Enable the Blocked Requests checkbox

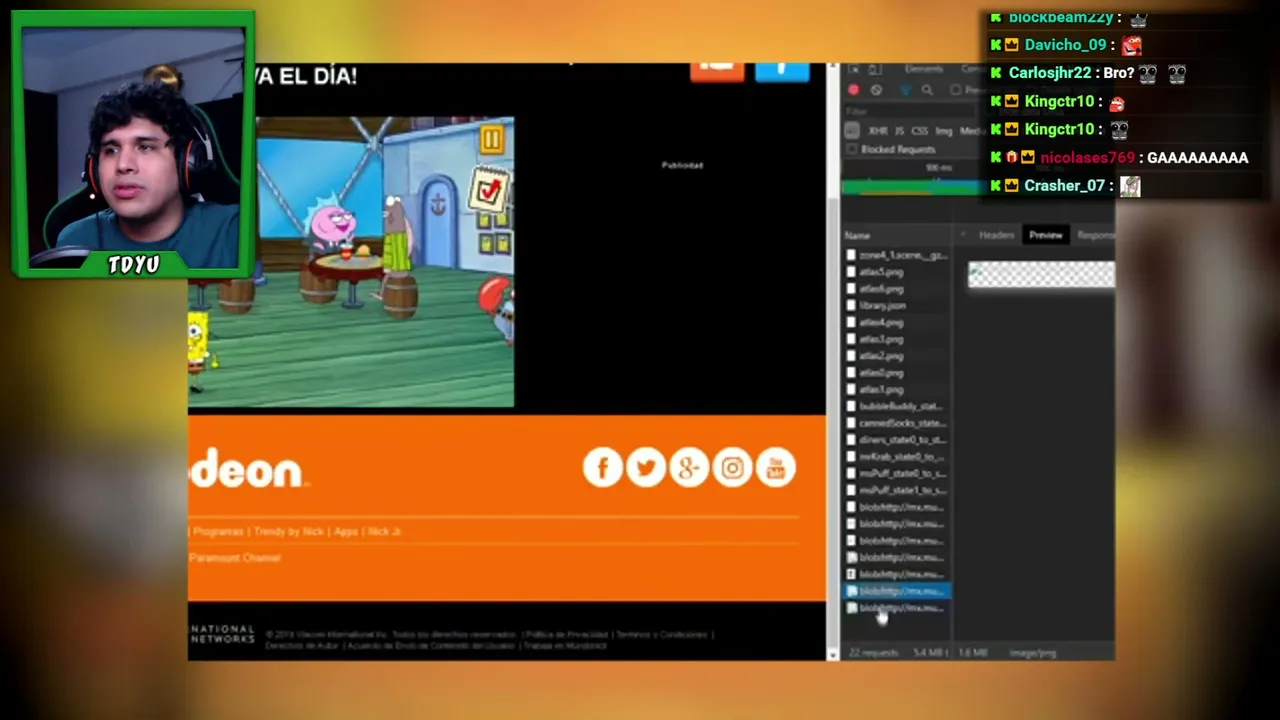click(x=852, y=150)
